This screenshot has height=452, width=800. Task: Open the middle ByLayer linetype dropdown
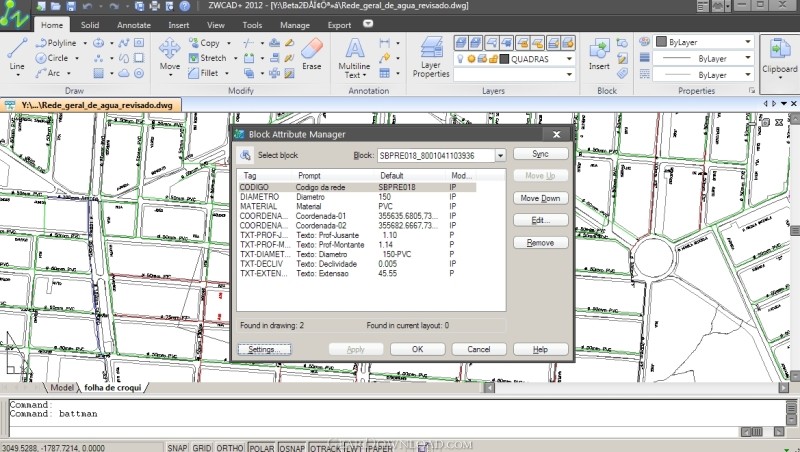(748, 58)
